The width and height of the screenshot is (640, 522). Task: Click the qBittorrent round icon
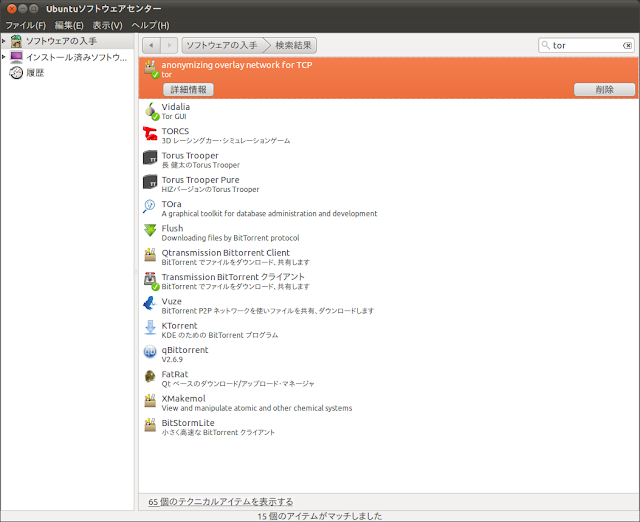pos(150,352)
